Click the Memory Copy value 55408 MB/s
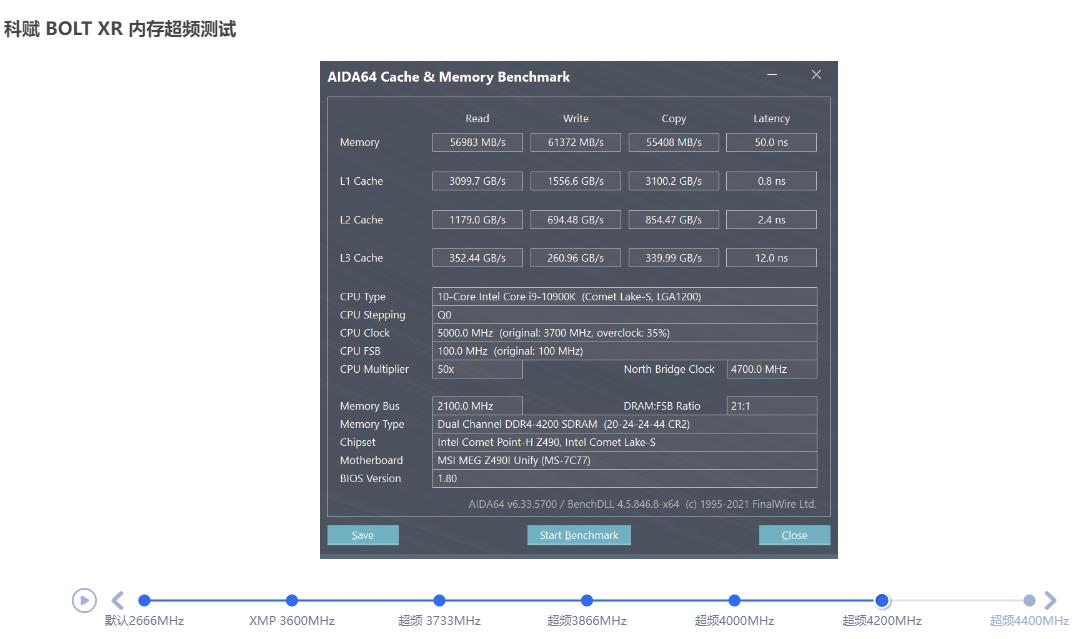The width and height of the screenshot is (1092, 639). tap(673, 142)
